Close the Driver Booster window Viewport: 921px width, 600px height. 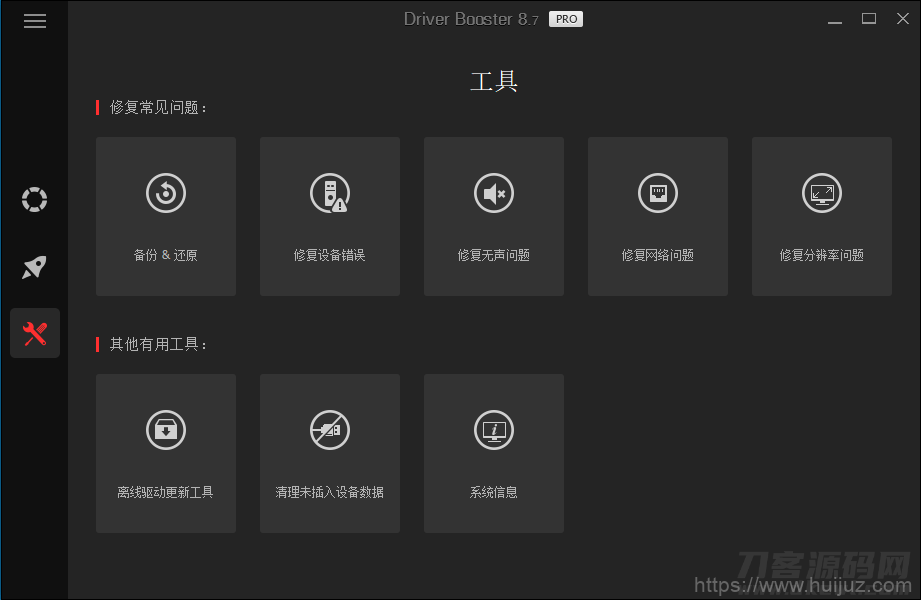point(903,19)
